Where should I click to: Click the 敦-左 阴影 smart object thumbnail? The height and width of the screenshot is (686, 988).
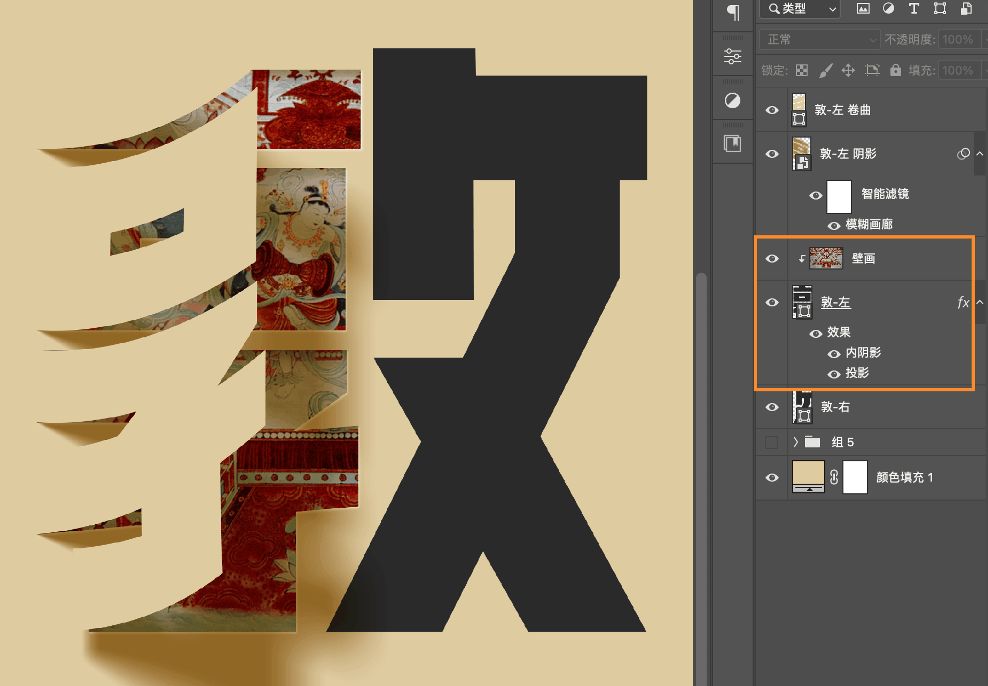(801, 154)
